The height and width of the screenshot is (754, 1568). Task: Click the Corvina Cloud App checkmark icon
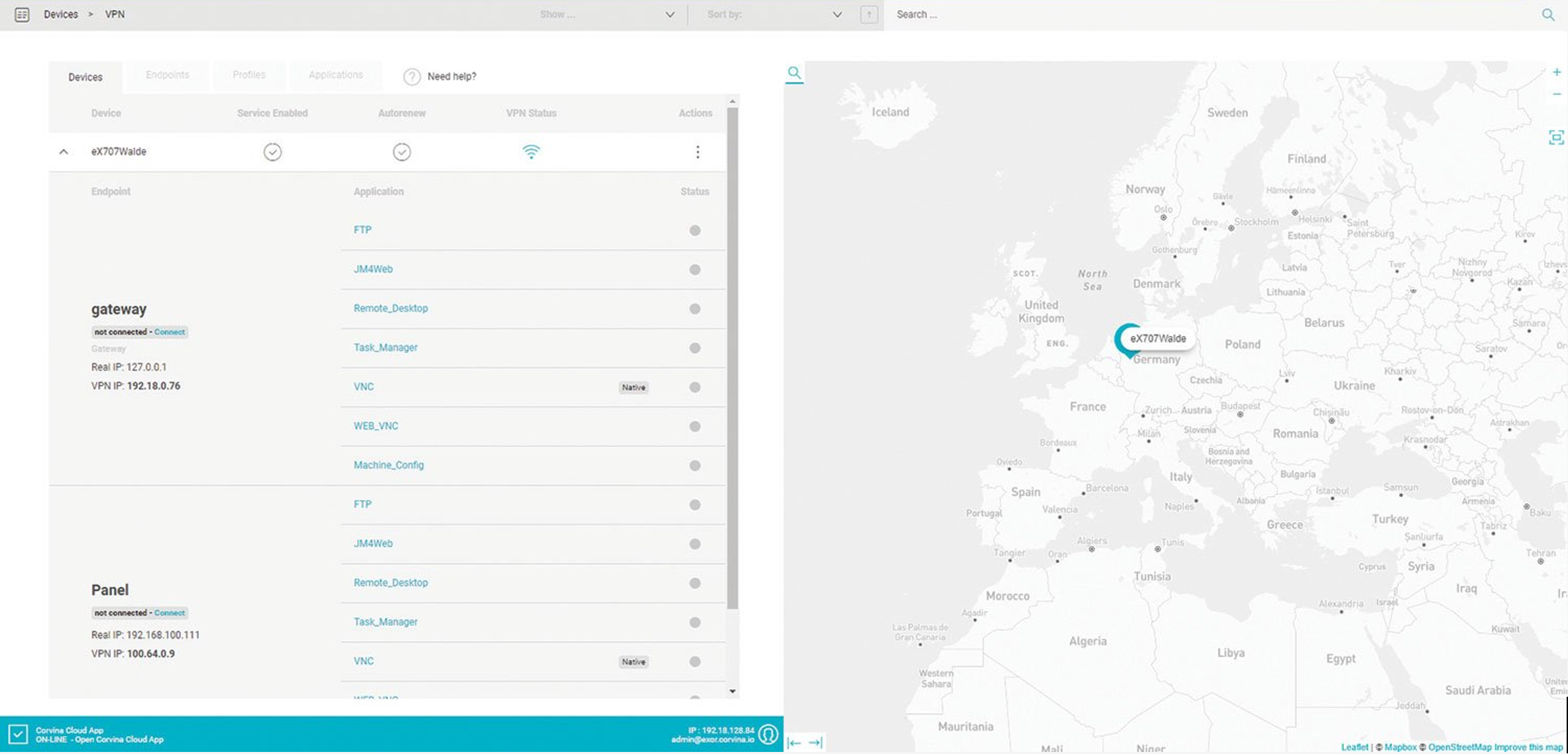coord(18,734)
